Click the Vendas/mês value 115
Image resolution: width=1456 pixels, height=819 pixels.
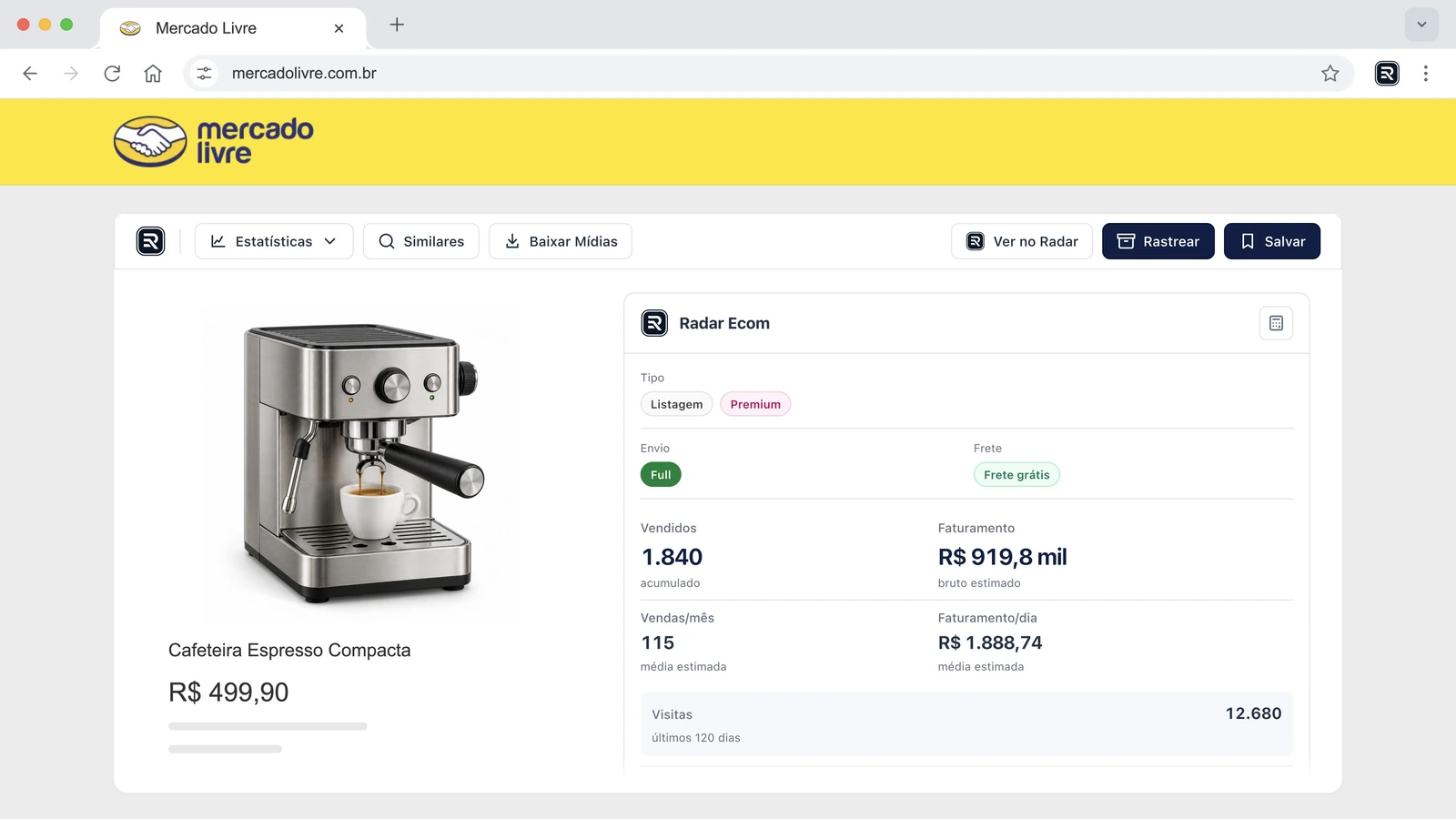(658, 642)
